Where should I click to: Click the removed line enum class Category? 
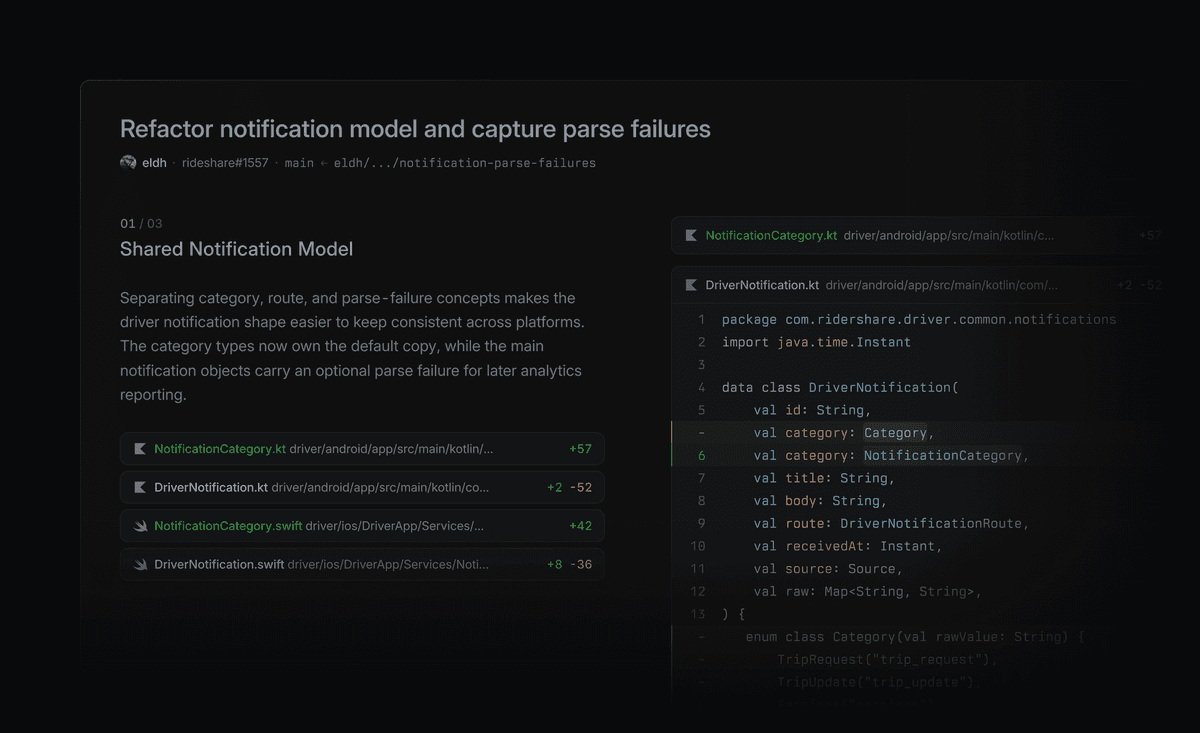point(915,637)
